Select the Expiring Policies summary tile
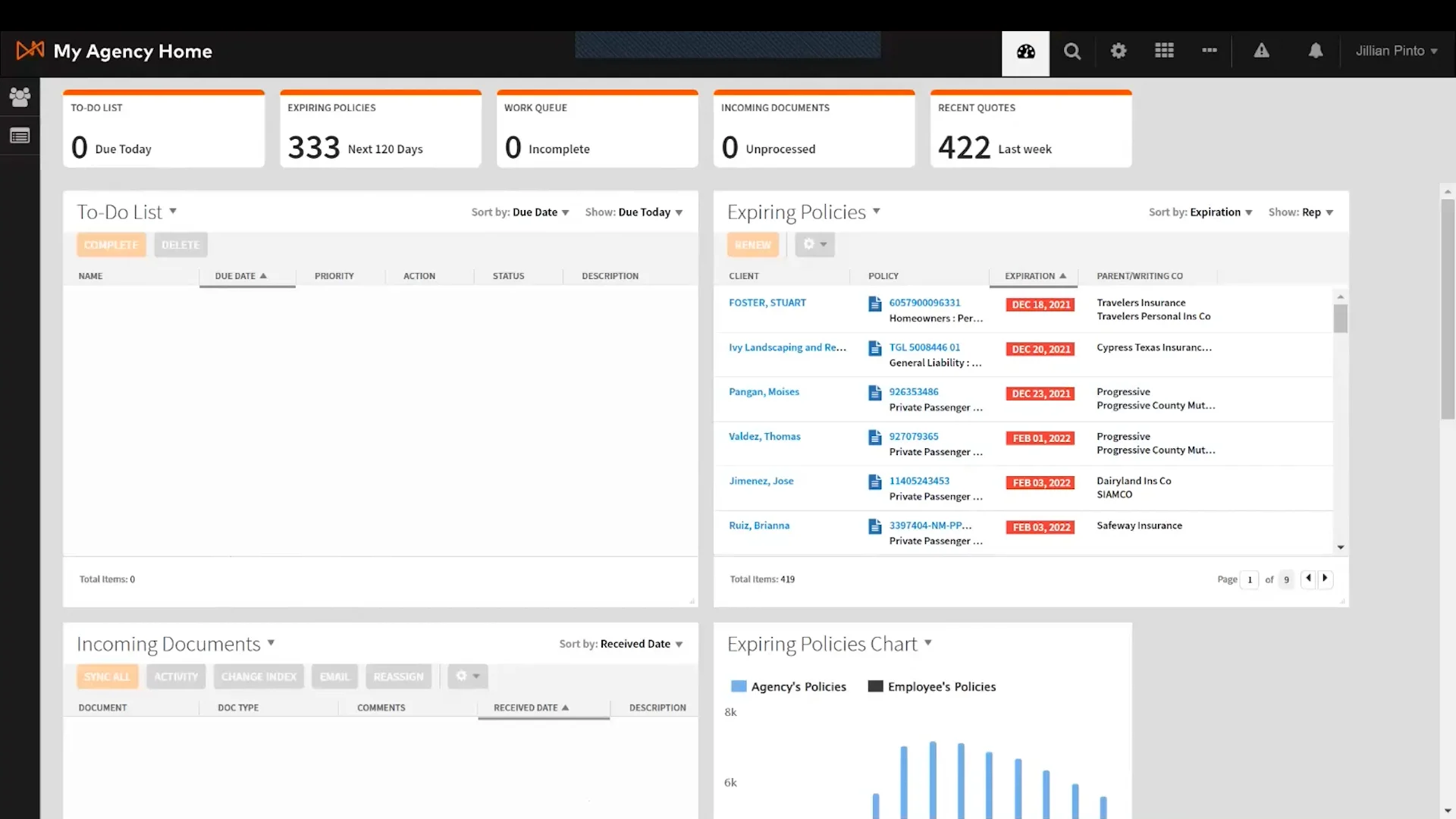Screen dimensions: 1456x819 coord(380,129)
